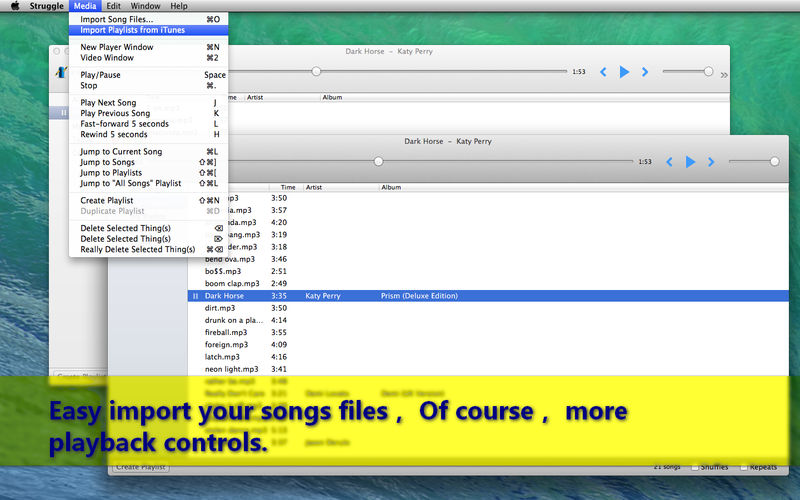Select drunk on a pla... song row

[488, 320]
